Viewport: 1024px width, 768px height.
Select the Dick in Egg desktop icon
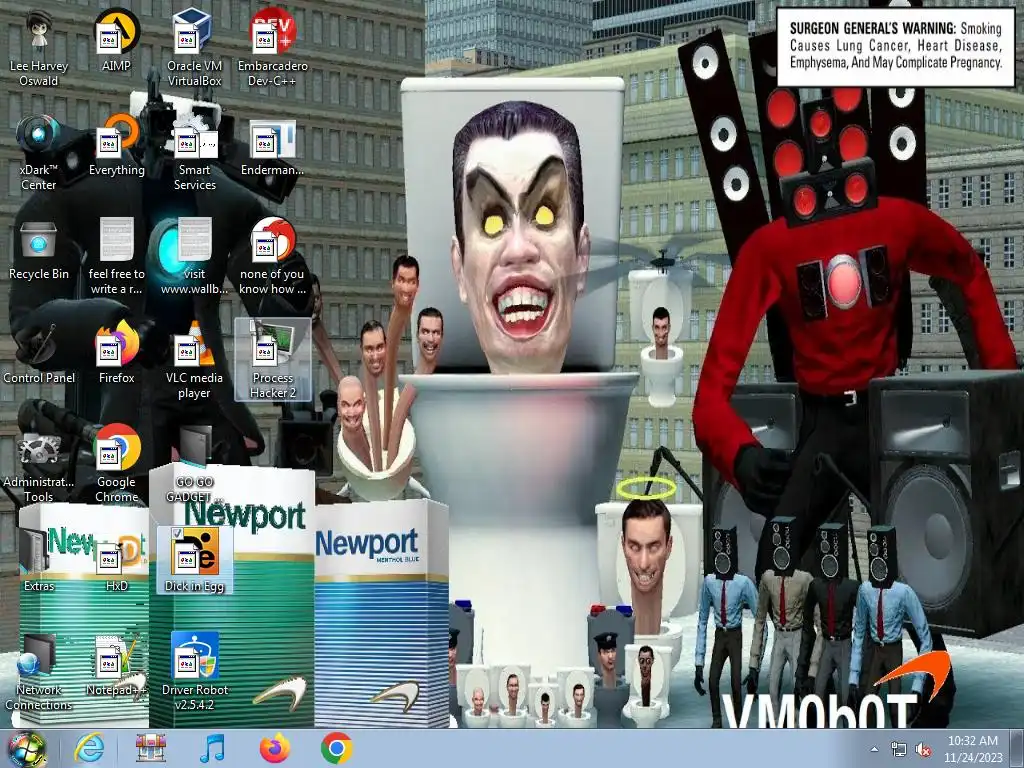(x=195, y=560)
